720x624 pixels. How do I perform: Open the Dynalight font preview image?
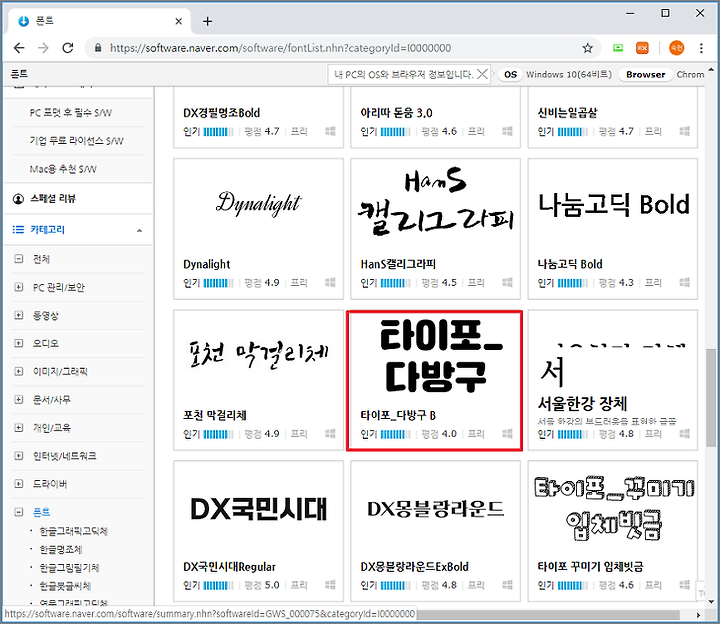(x=259, y=203)
